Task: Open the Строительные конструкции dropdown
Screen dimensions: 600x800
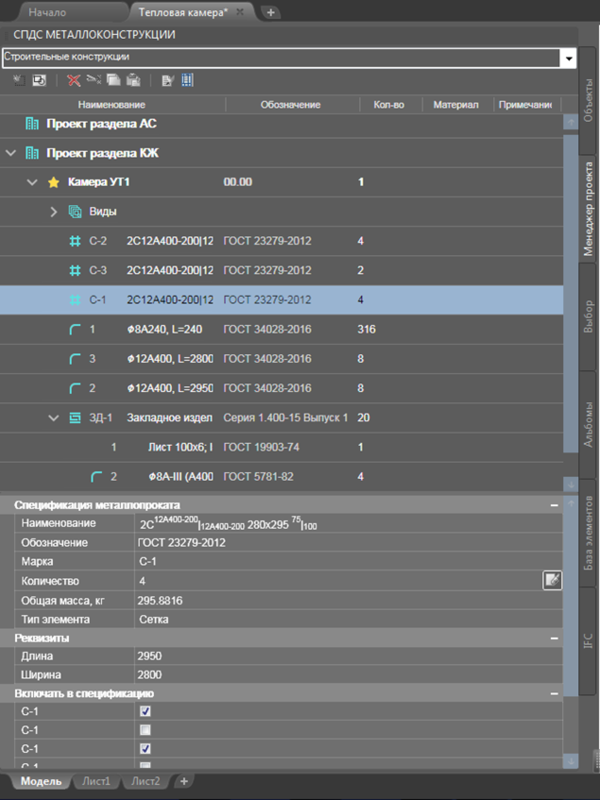Action: pyautogui.click(x=569, y=58)
